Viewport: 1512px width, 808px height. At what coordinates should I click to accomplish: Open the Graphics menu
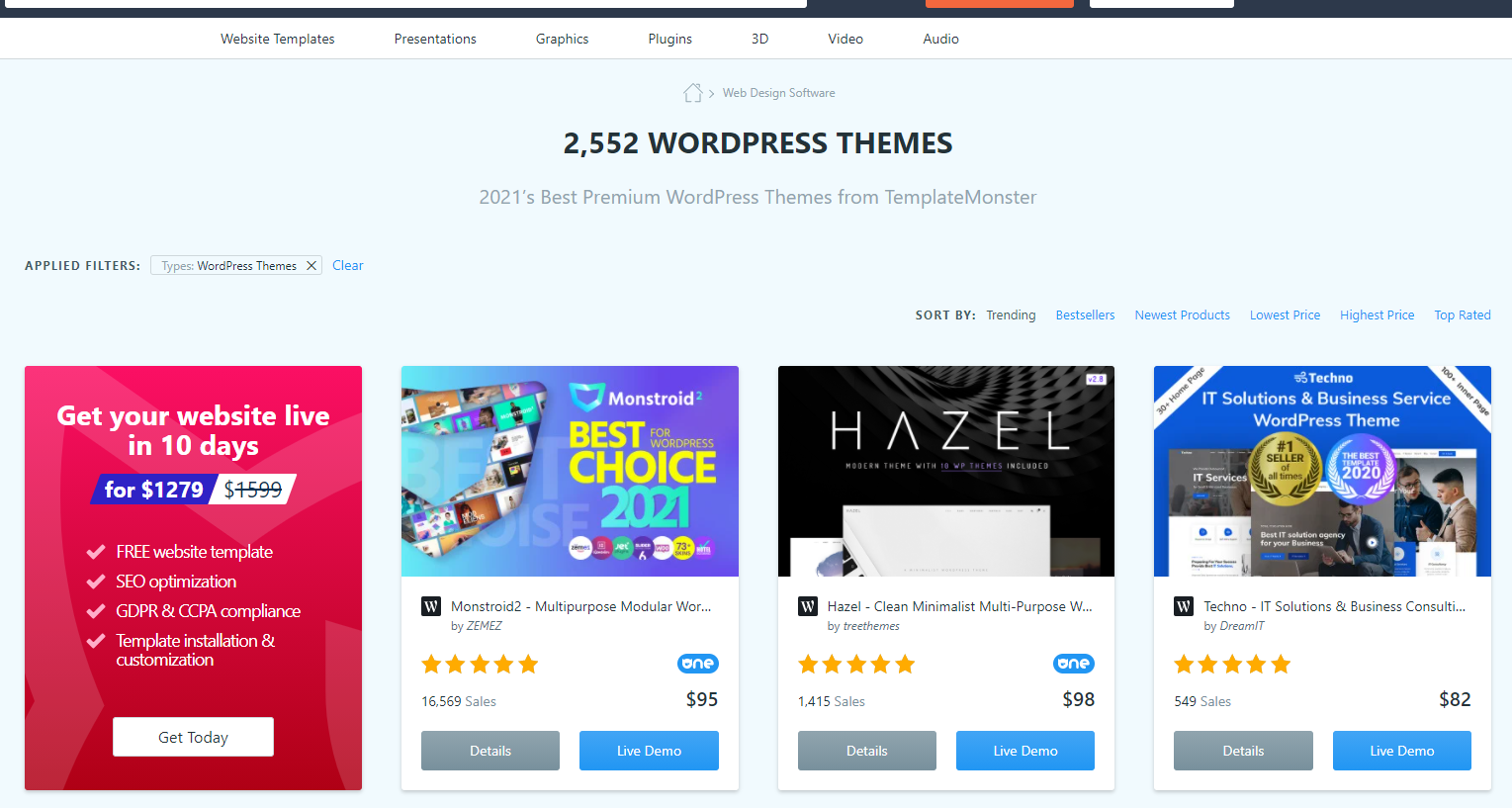[562, 39]
